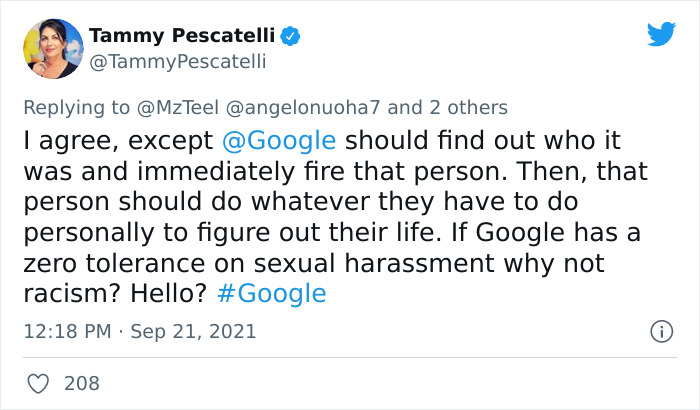Click the Twitter bird logo
The width and height of the screenshot is (700, 410).
pyautogui.click(x=661, y=35)
